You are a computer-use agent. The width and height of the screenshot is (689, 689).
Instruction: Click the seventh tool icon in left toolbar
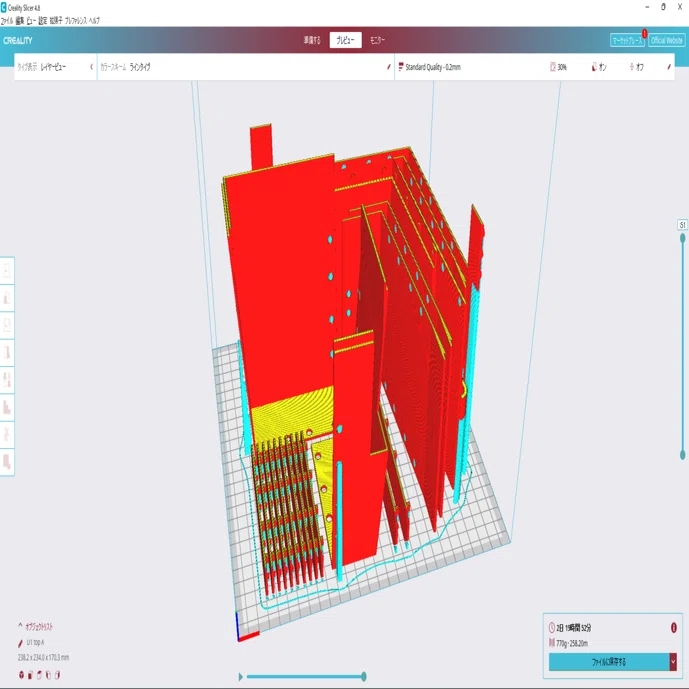(x=7, y=434)
